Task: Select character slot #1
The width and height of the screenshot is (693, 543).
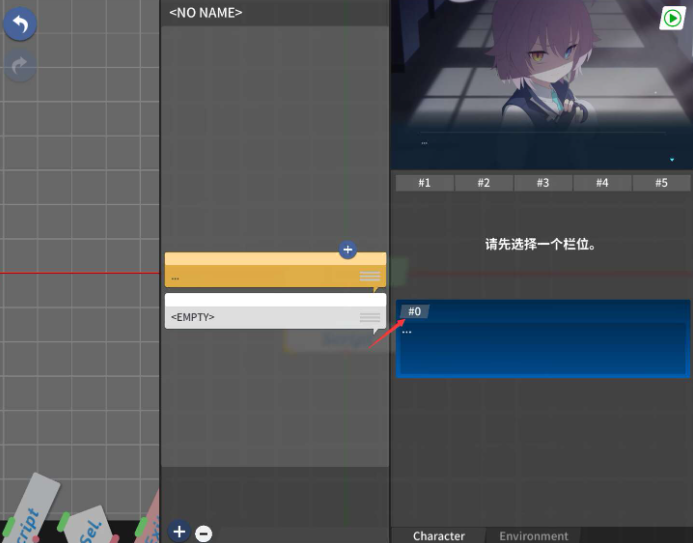Action: pyautogui.click(x=424, y=183)
